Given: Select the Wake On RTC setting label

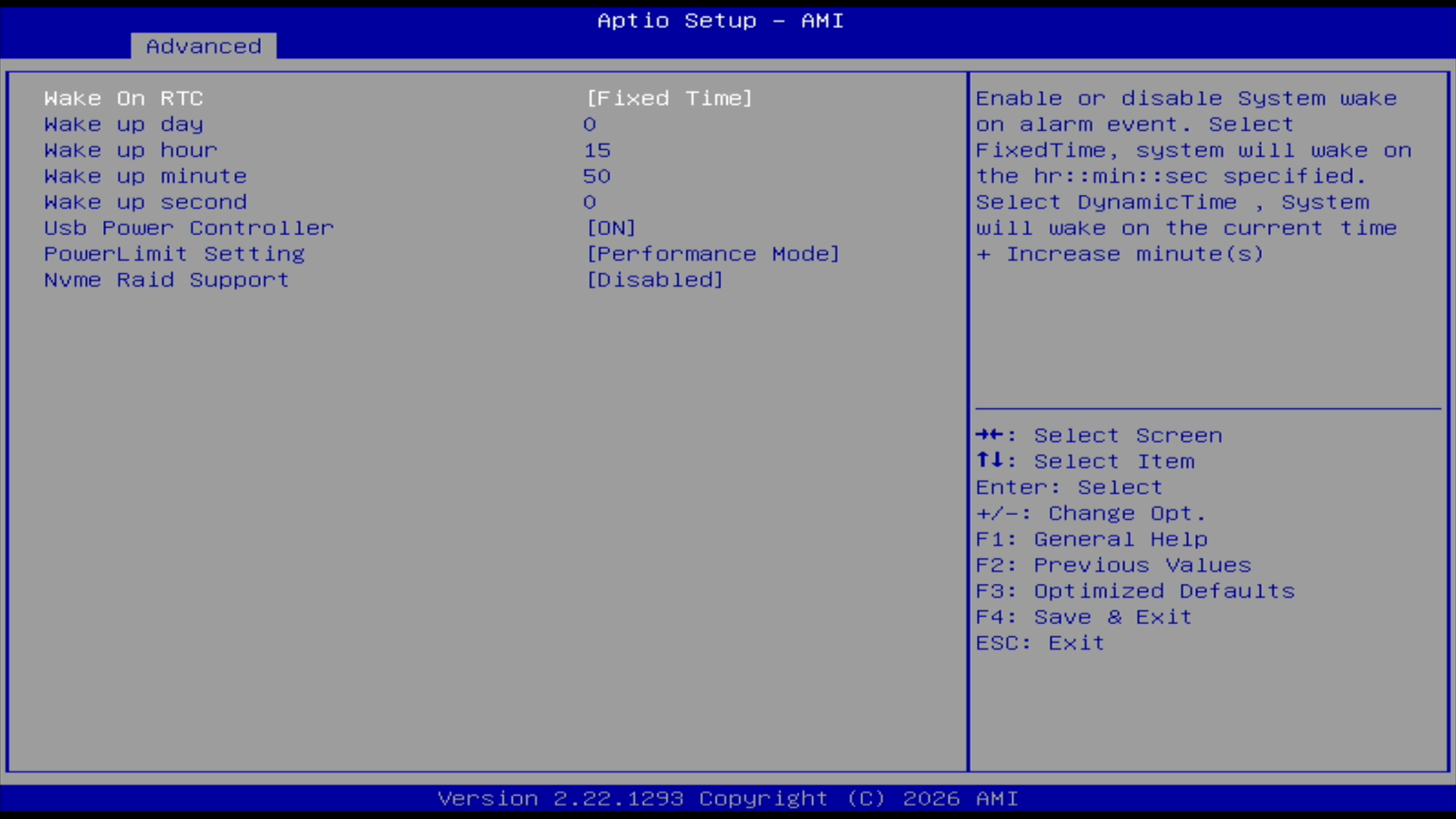Looking at the screenshot, I should pyautogui.click(x=124, y=98).
